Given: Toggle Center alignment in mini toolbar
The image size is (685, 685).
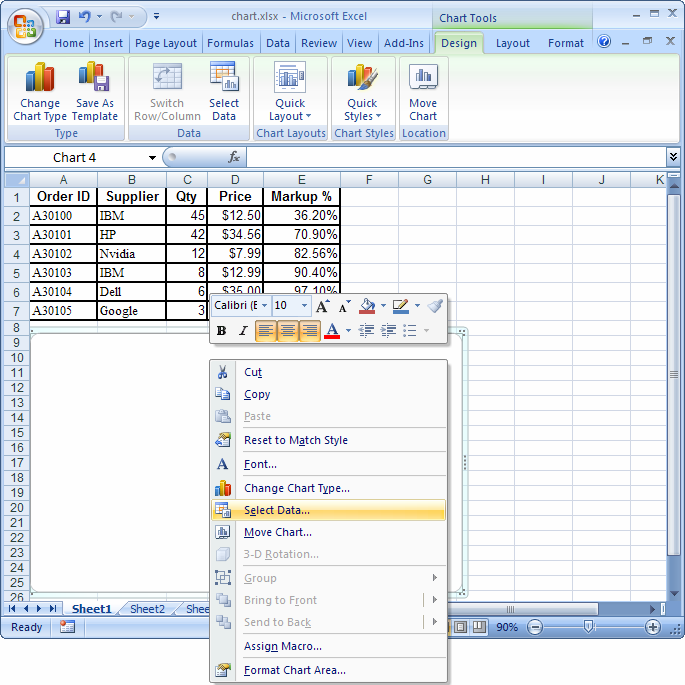Looking at the screenshot, I should click(x=287, y=331).
